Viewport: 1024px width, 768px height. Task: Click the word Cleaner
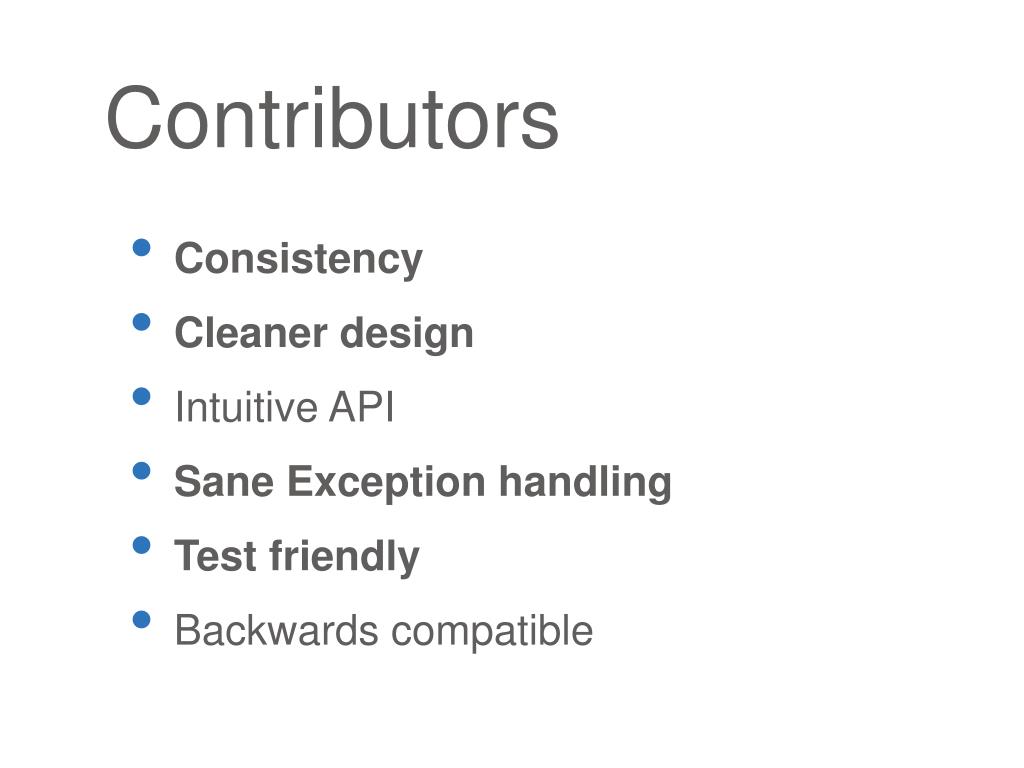[x=251, y=332]
